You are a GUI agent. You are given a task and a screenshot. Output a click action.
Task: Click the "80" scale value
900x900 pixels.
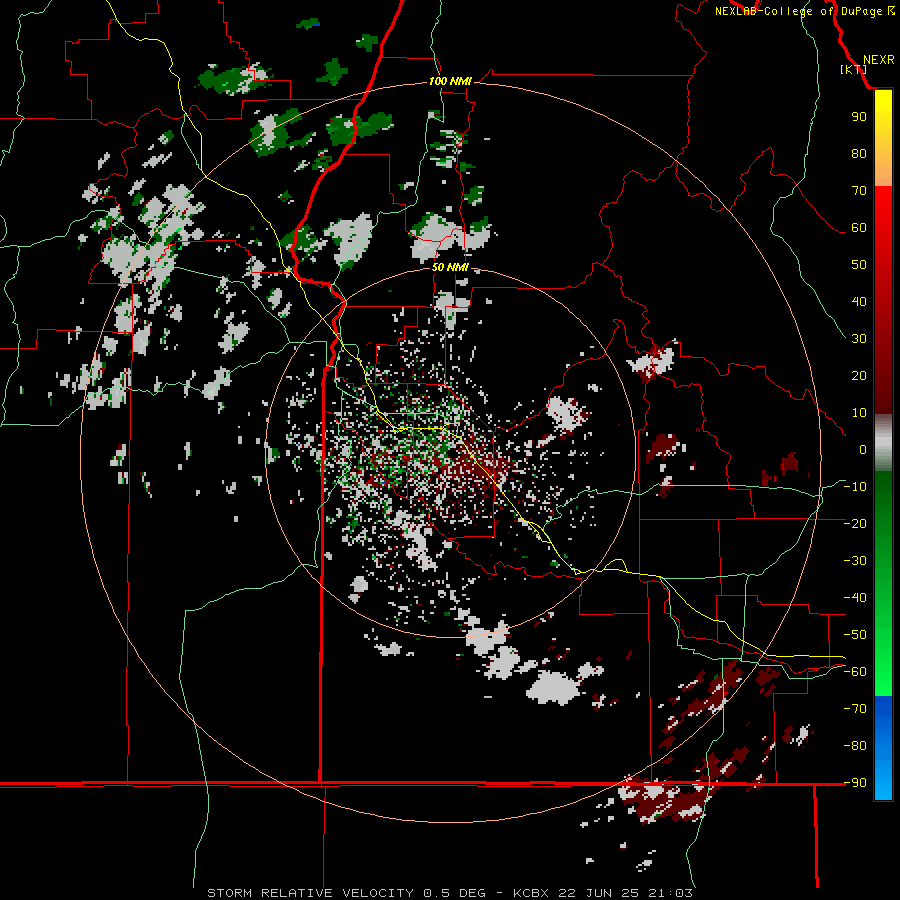point(859,153)
